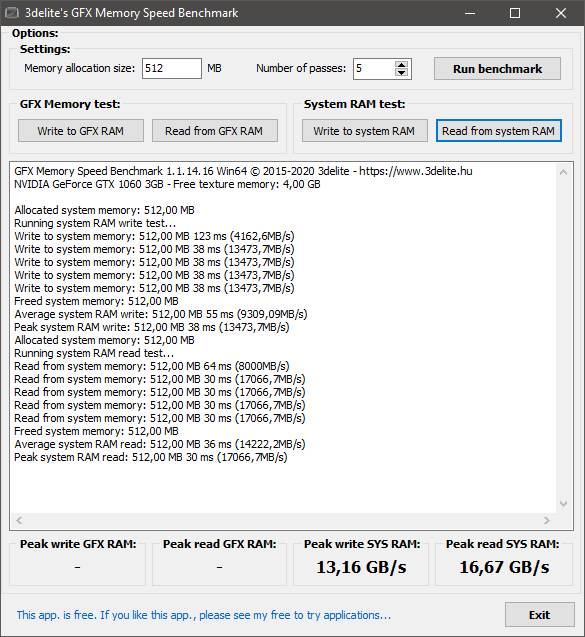This screenshot has height=637, width=585.
Task: Minimize the benchmark window
Action: pyautogui.click(x=470, y=13)
